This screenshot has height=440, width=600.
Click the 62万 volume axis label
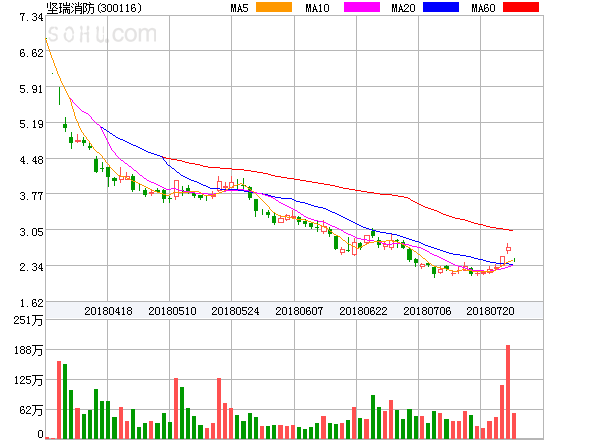coord(31,410)
